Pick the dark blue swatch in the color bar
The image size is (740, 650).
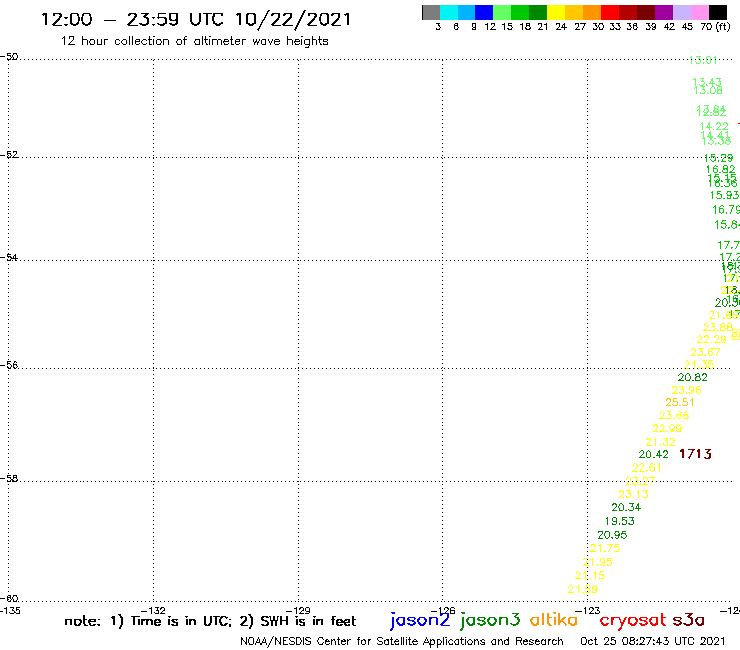pos(484,12)
